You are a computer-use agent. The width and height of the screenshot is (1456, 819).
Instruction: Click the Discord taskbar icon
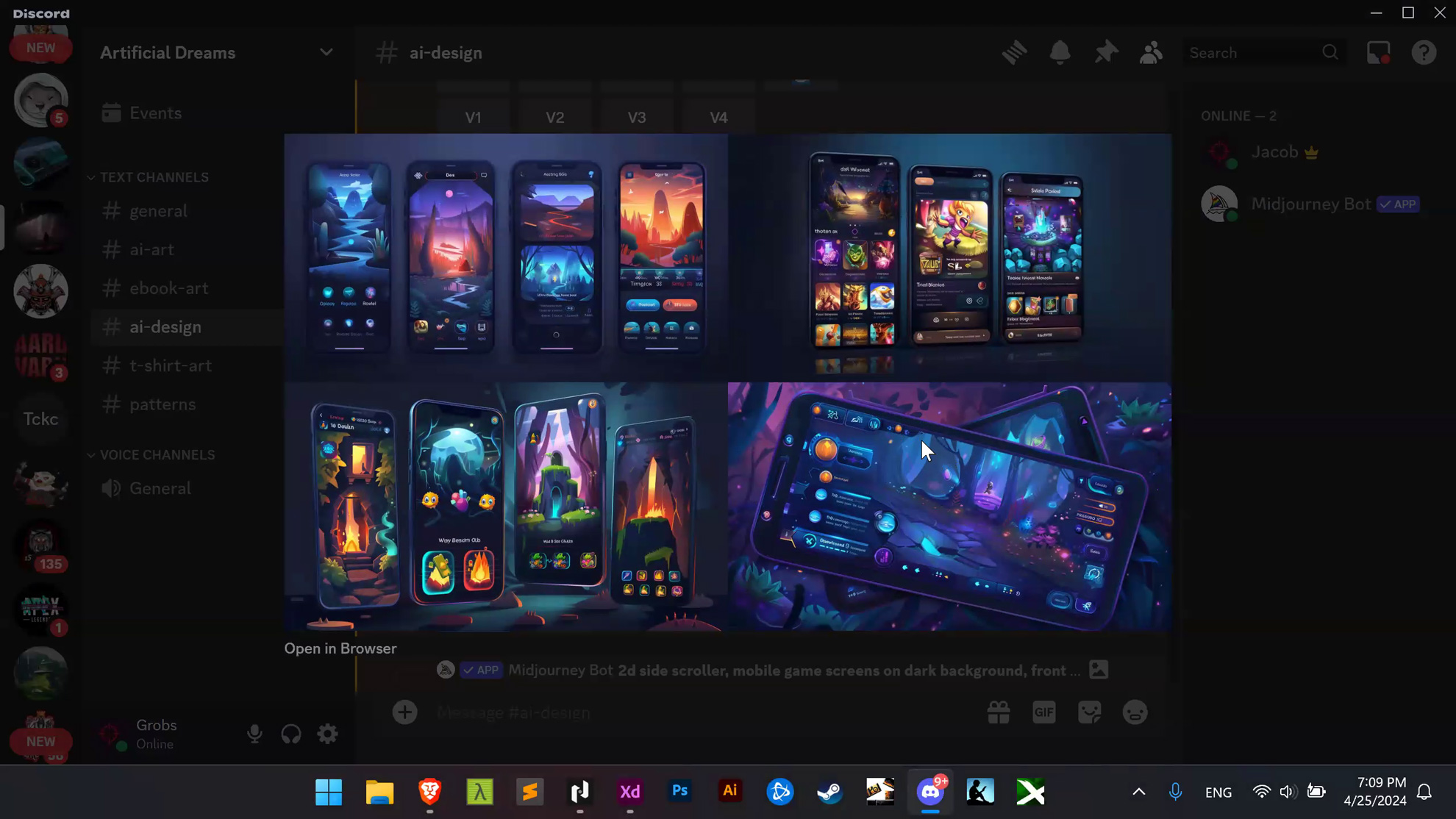click(930, 792)
